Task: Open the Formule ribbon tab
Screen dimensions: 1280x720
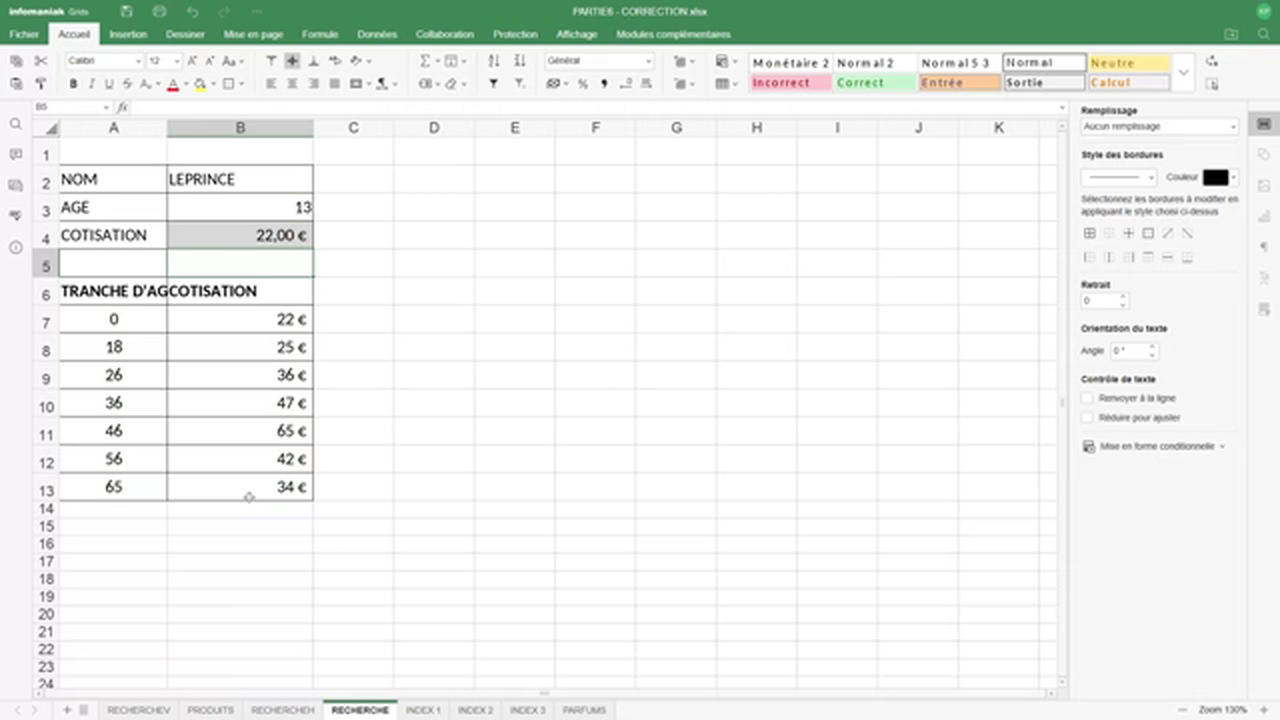Action: coord(320,34)
